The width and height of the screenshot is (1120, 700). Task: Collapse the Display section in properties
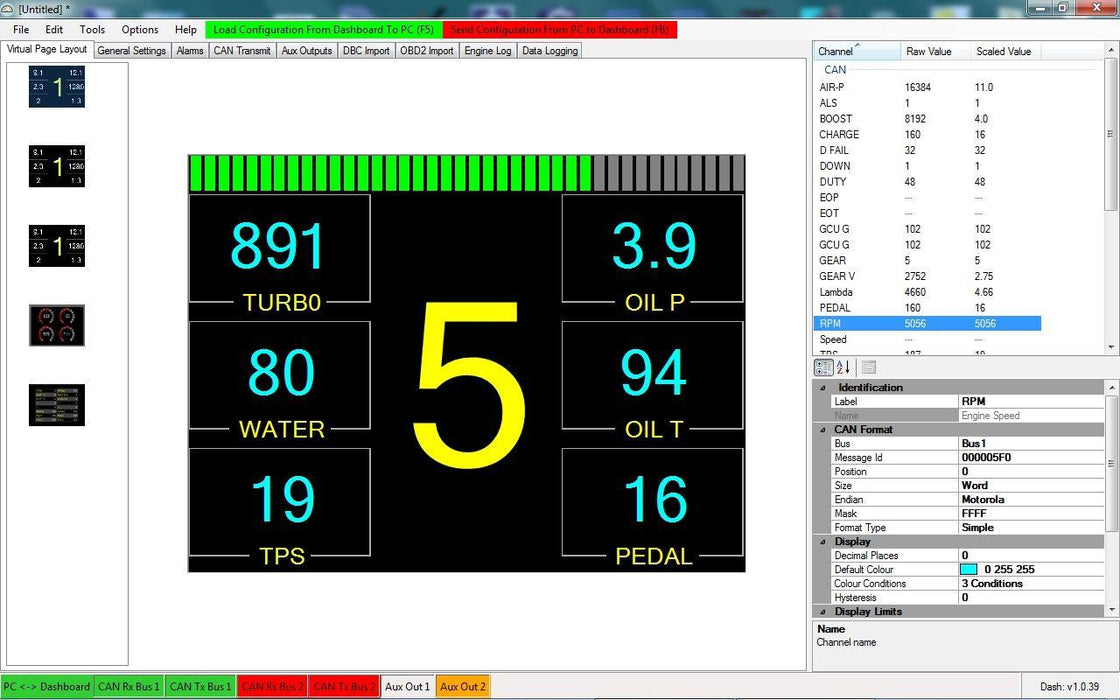(x=822, y=541)
